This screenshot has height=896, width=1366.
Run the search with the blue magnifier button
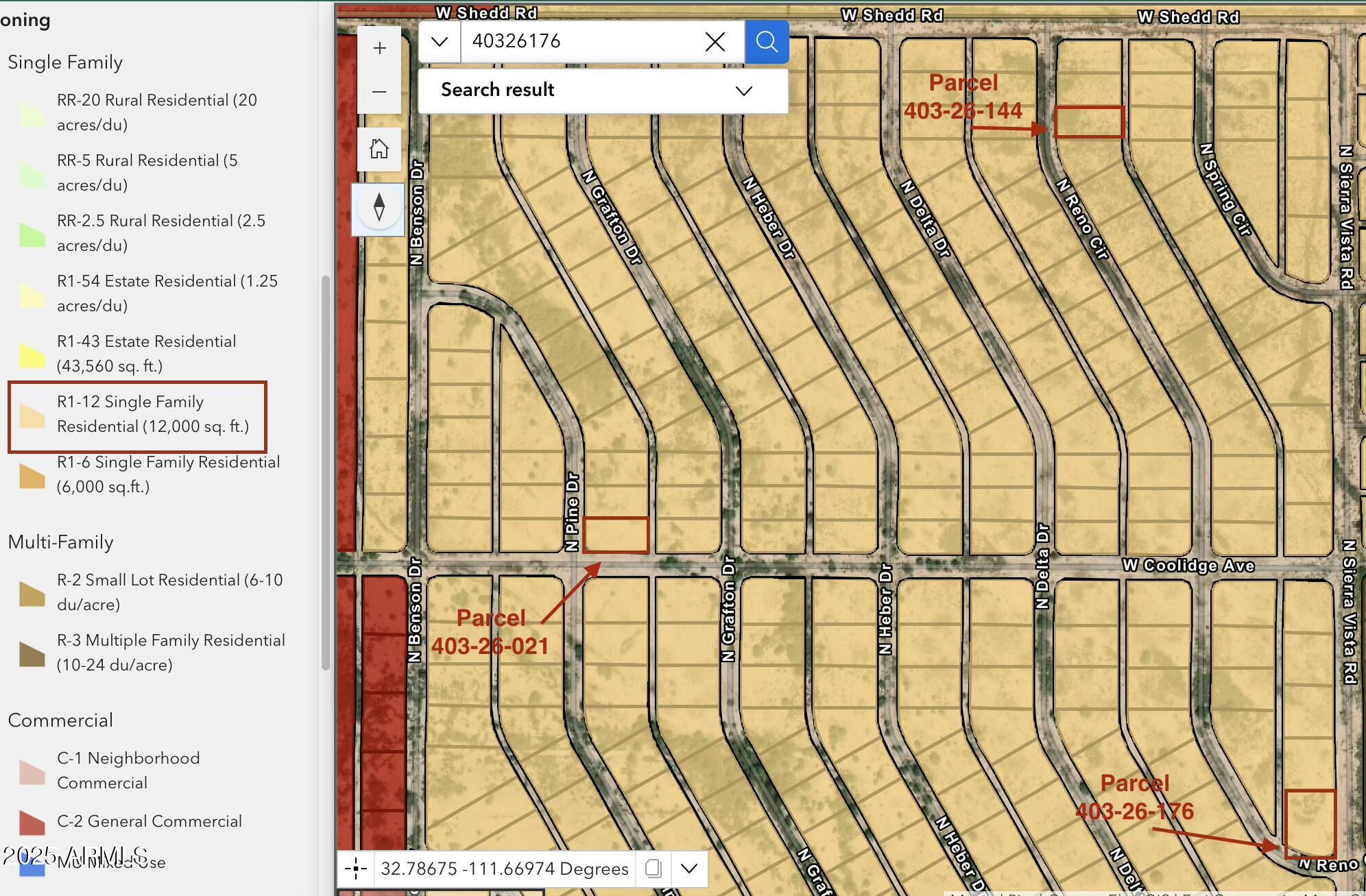tap(766, 41)
